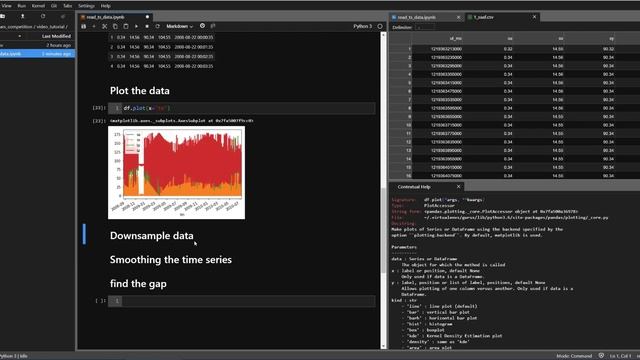
Task: Click the git clone icon in file browser
Action: pyautogui.click(x=63, y=16)
